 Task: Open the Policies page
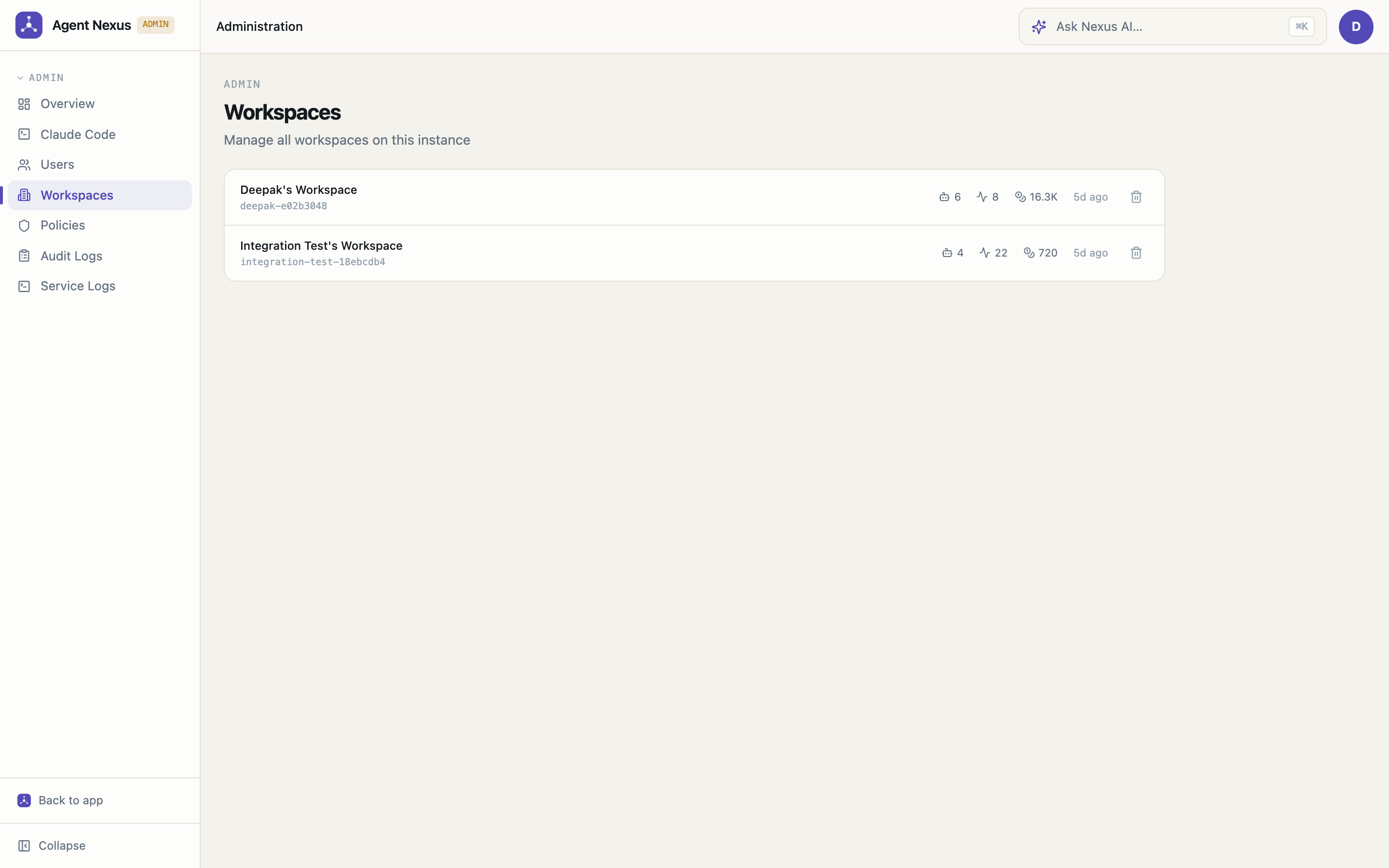point(100,226)
